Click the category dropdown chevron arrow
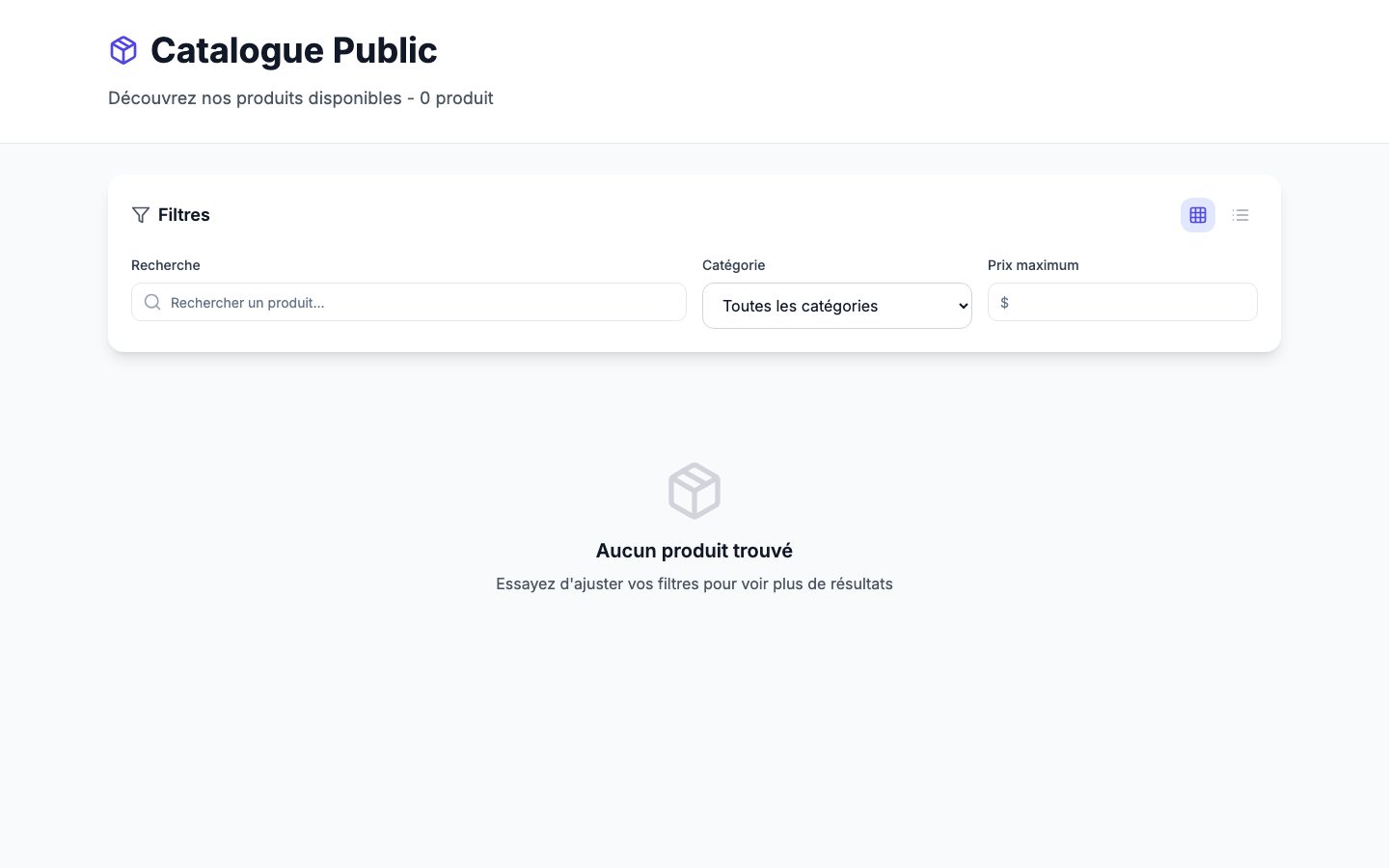The image size is (1389, 868). pos(963,306)
